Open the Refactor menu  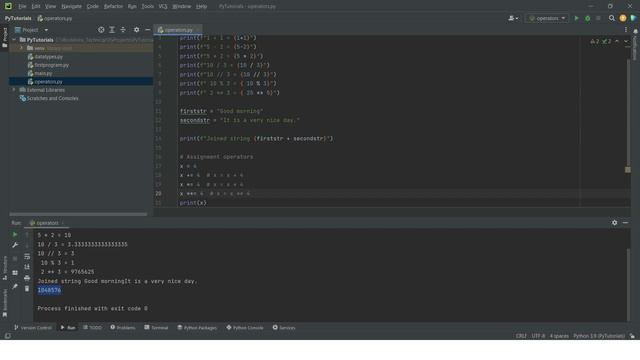click(x=113, y=7)
